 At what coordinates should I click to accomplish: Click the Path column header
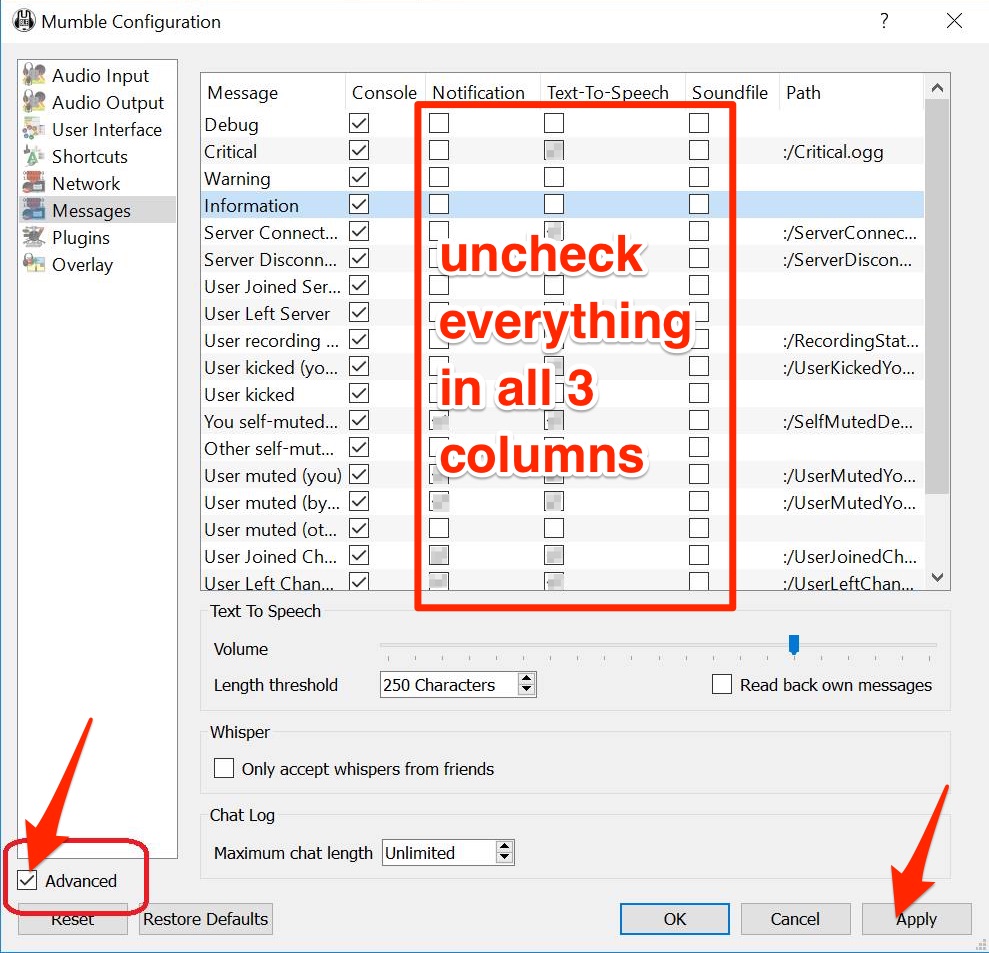coord(851,93)
